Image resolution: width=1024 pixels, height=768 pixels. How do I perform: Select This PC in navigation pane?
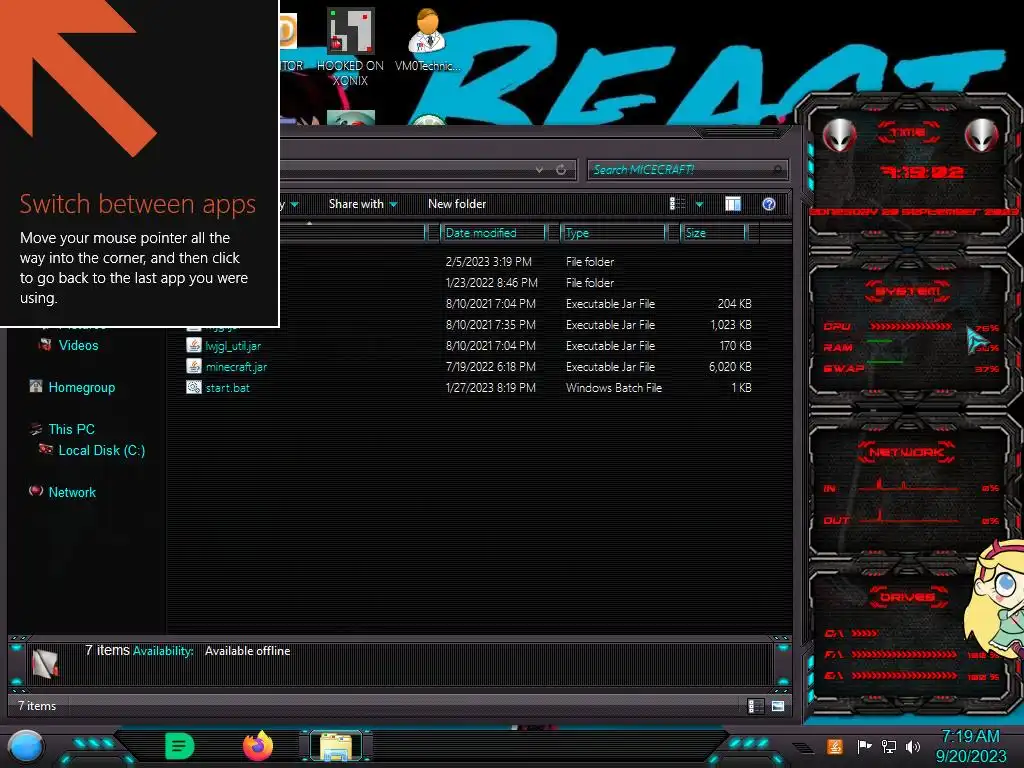point(71,429)
